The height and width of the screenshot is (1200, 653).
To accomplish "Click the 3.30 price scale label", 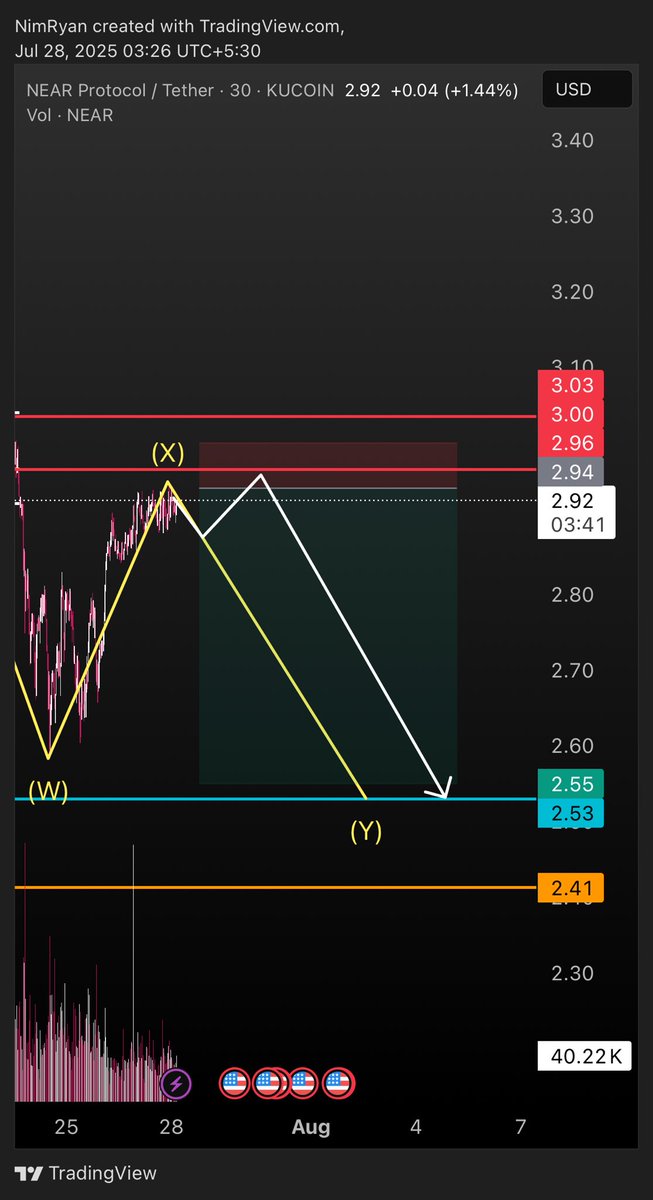I will (573, 216).
